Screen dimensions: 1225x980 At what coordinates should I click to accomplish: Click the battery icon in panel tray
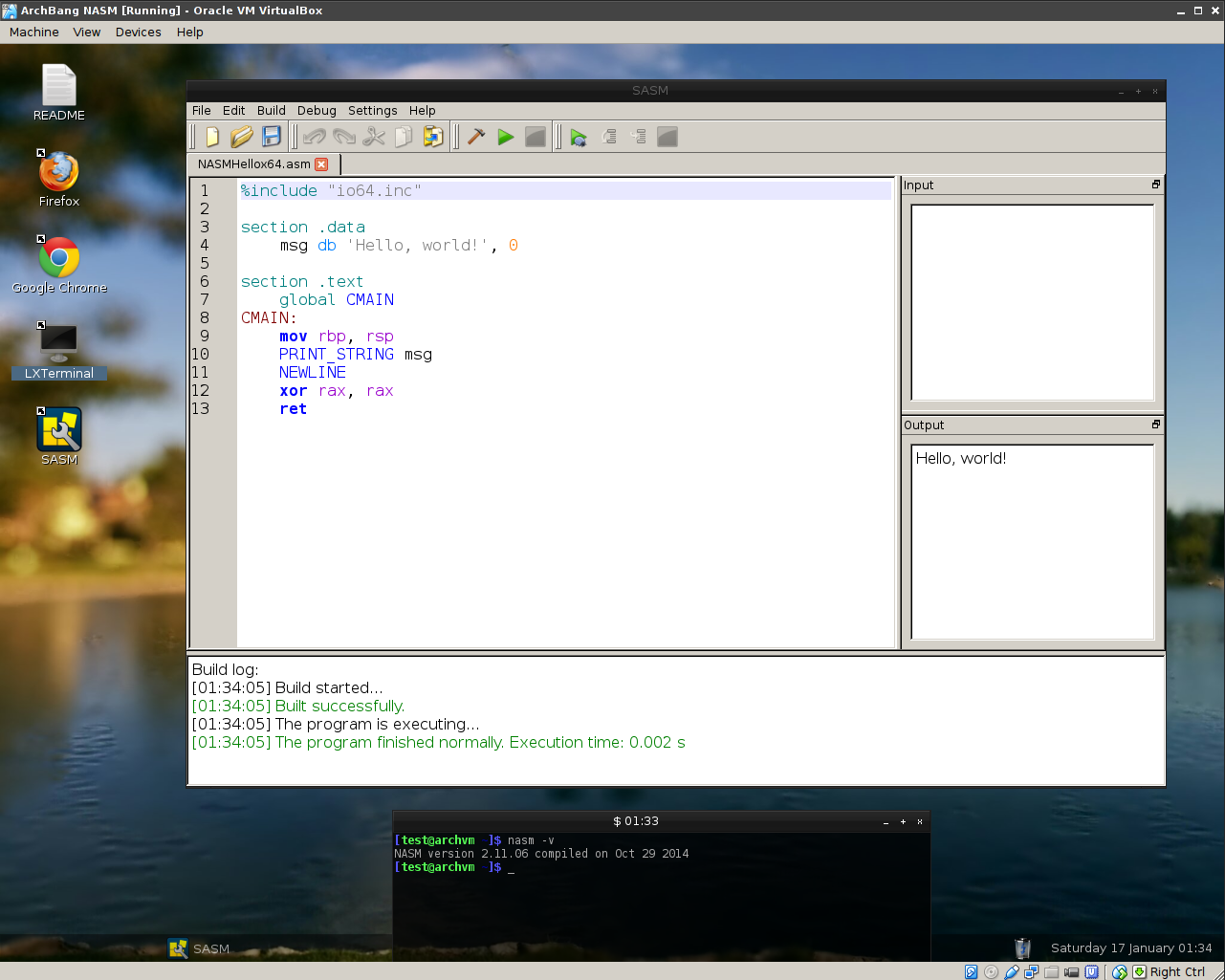point(1022,947)
